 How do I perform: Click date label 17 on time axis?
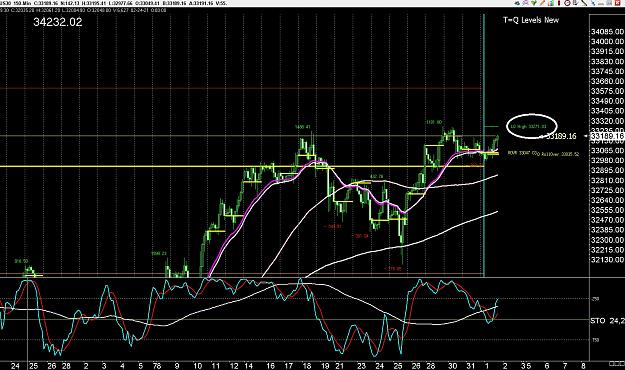pyautogui.click(x=288, y=365)
